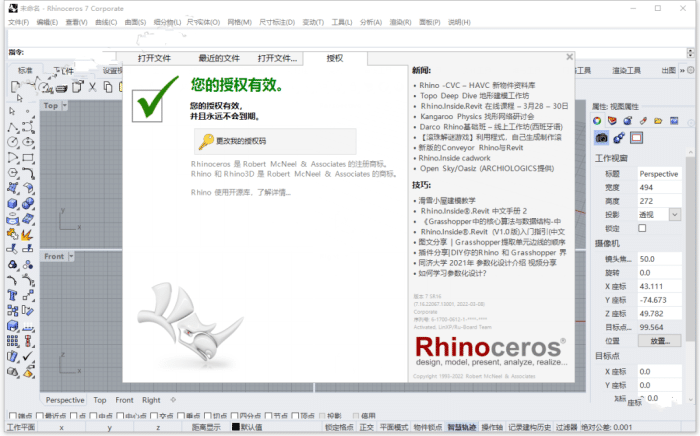Enable the 切点 object snap checkbox
Viewport: 700px width, 436px height.
tap(208, 416)
